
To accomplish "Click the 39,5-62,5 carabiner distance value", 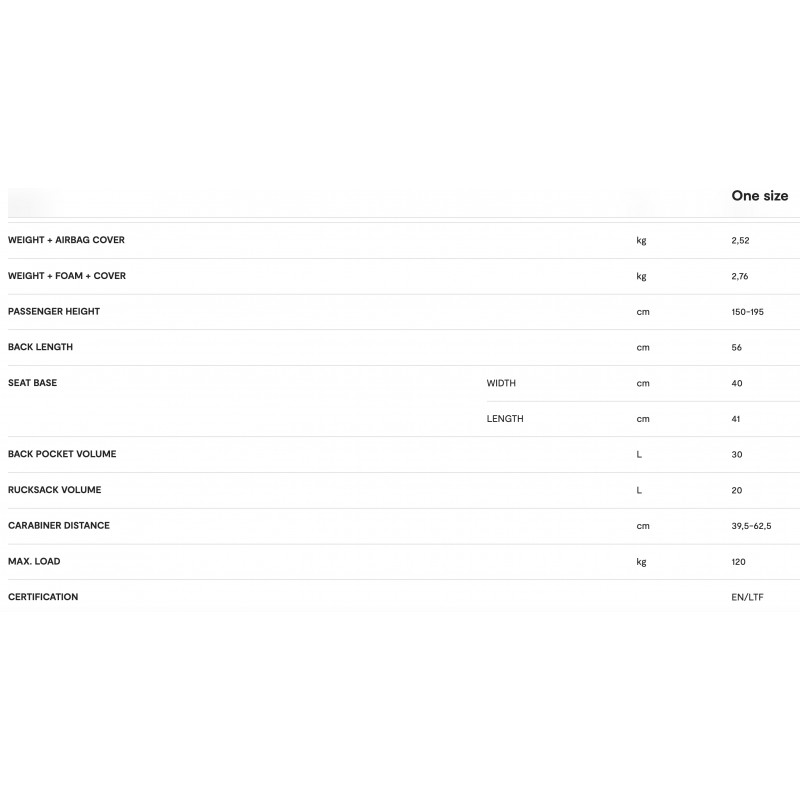I will point(751,526).
